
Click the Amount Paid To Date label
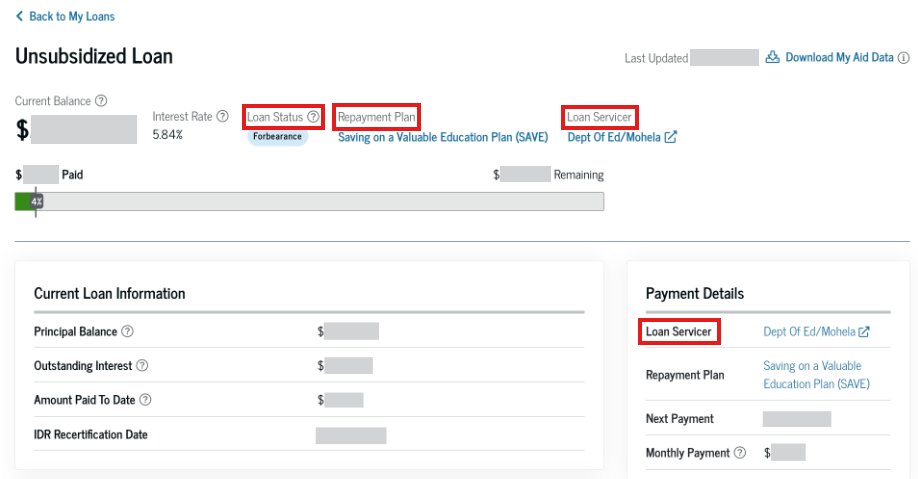[x=85, y=399]
